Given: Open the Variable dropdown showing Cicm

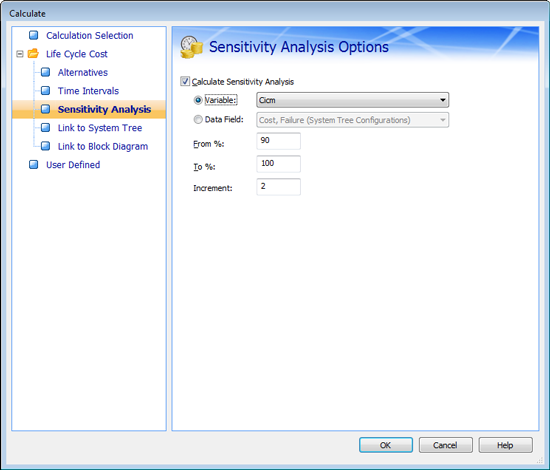Looking at the screenshot, I should click(353, 100).
